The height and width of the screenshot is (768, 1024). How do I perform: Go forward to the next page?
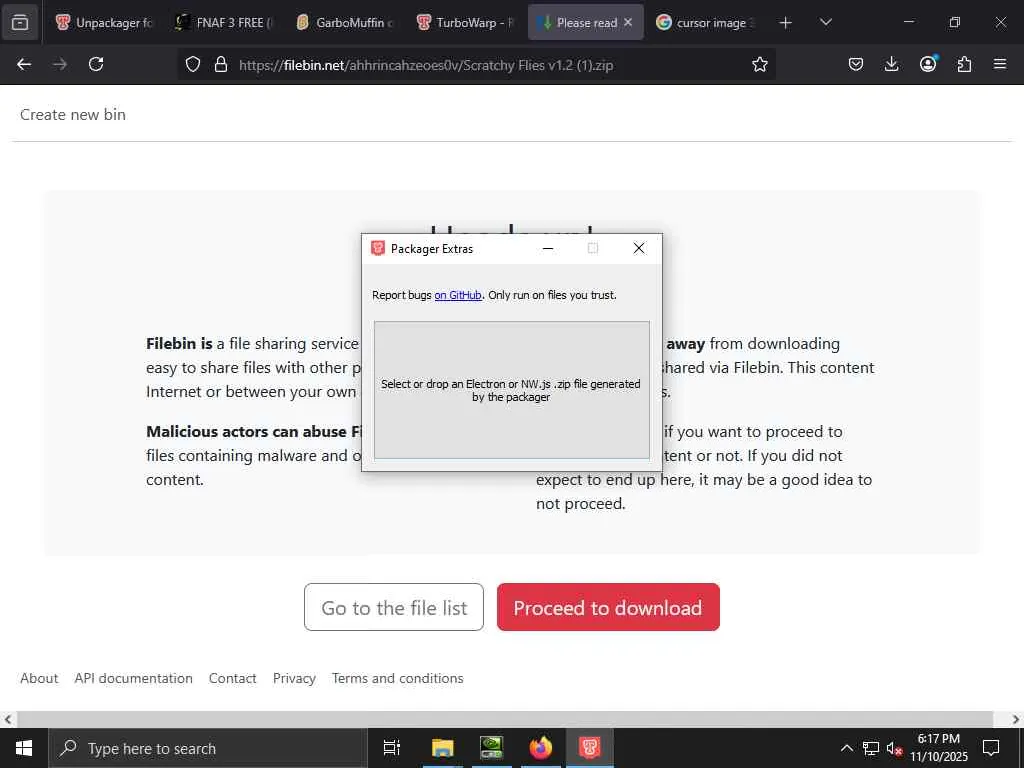pos(60,64)
